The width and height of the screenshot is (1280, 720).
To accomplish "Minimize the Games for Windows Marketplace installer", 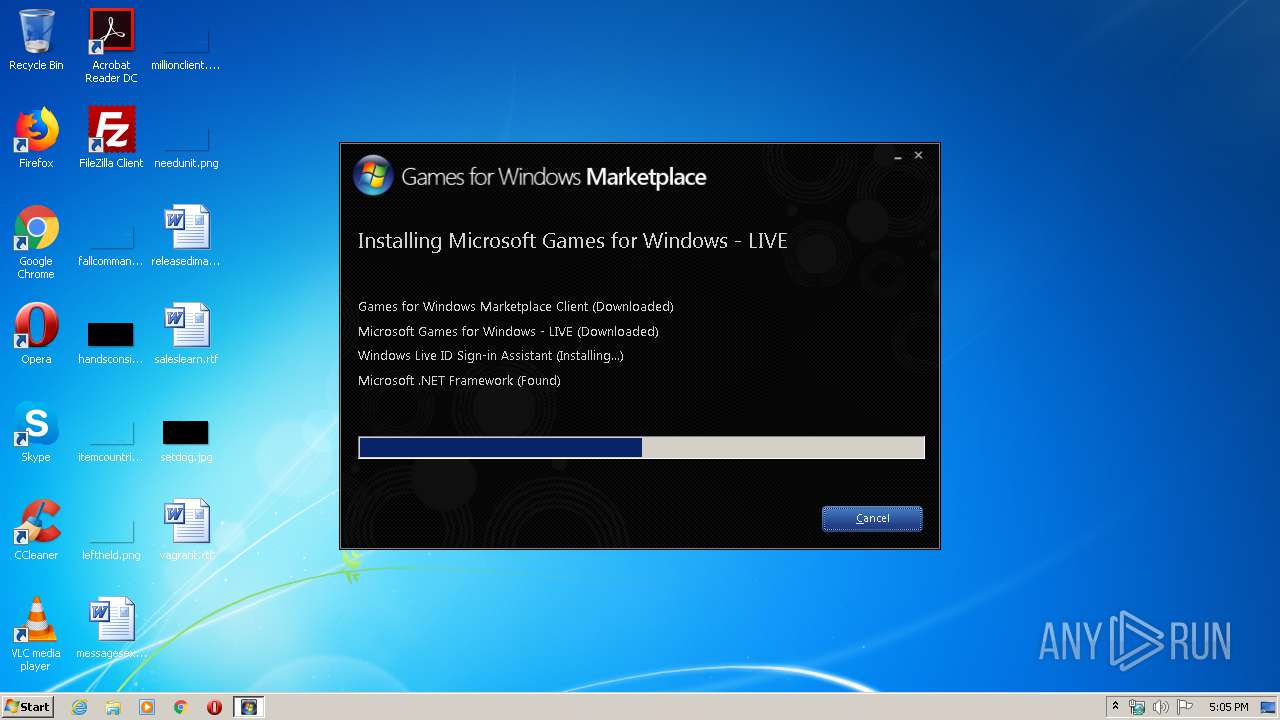I will tap(898, 156).
